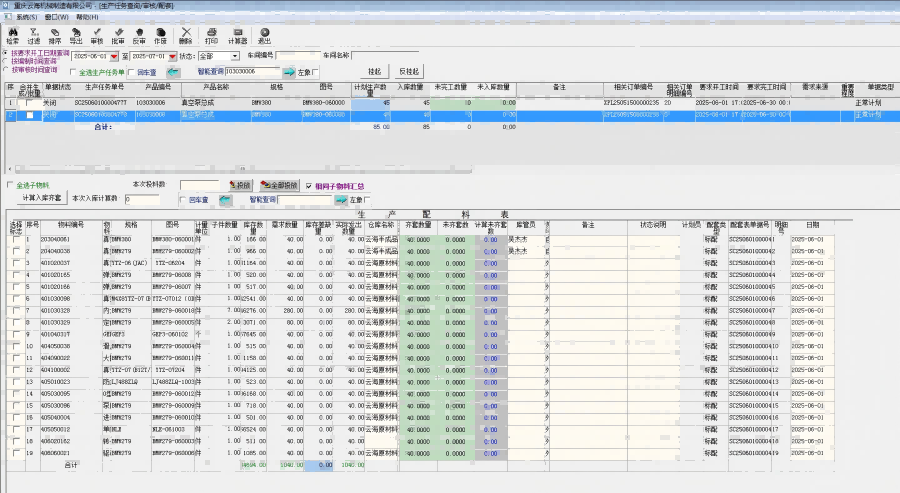The width and height of the screenshot is (900, 493).
Task: Click the 过滤 filter toolbar icon
Action: (33, 35)
